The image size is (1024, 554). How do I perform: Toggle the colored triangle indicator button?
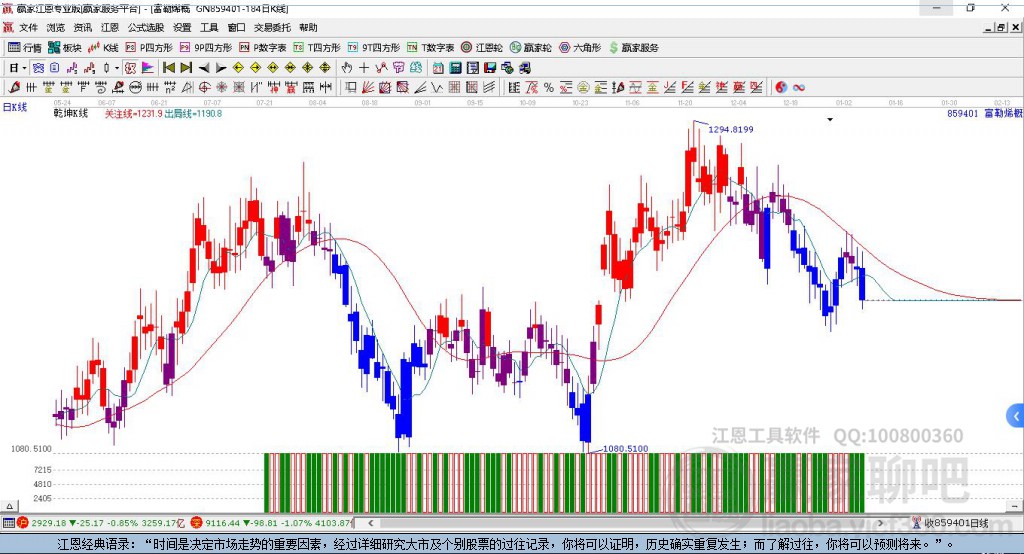coord(148,68)
